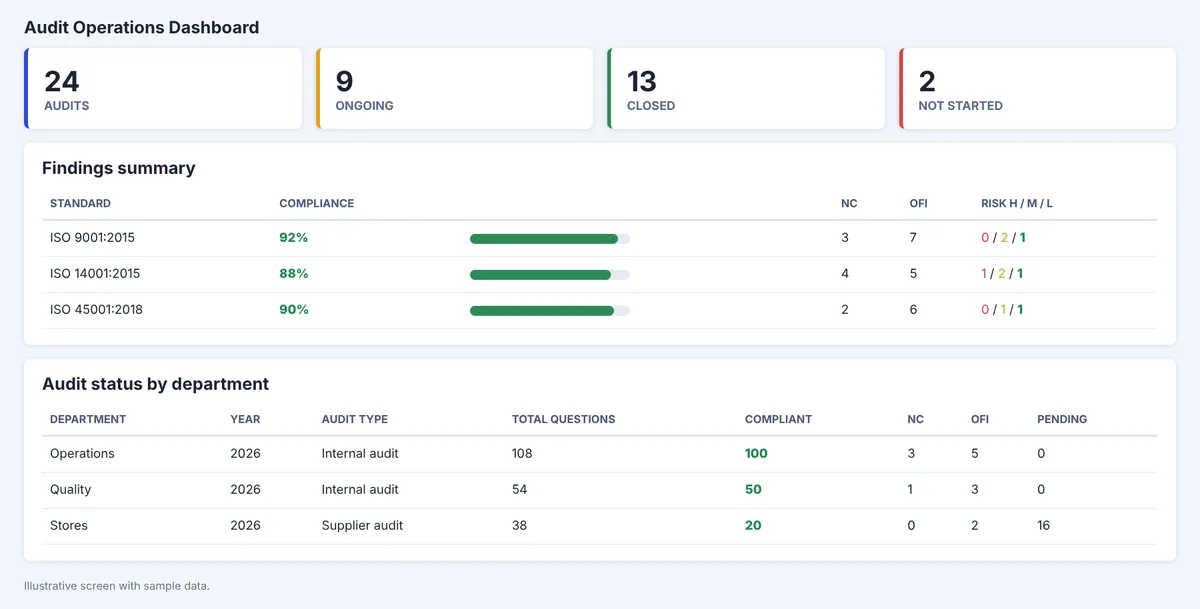Screen dimensions: 1200x609
Task: Click the Compliance header in Findings summary
Action: [x=316, y=203]
